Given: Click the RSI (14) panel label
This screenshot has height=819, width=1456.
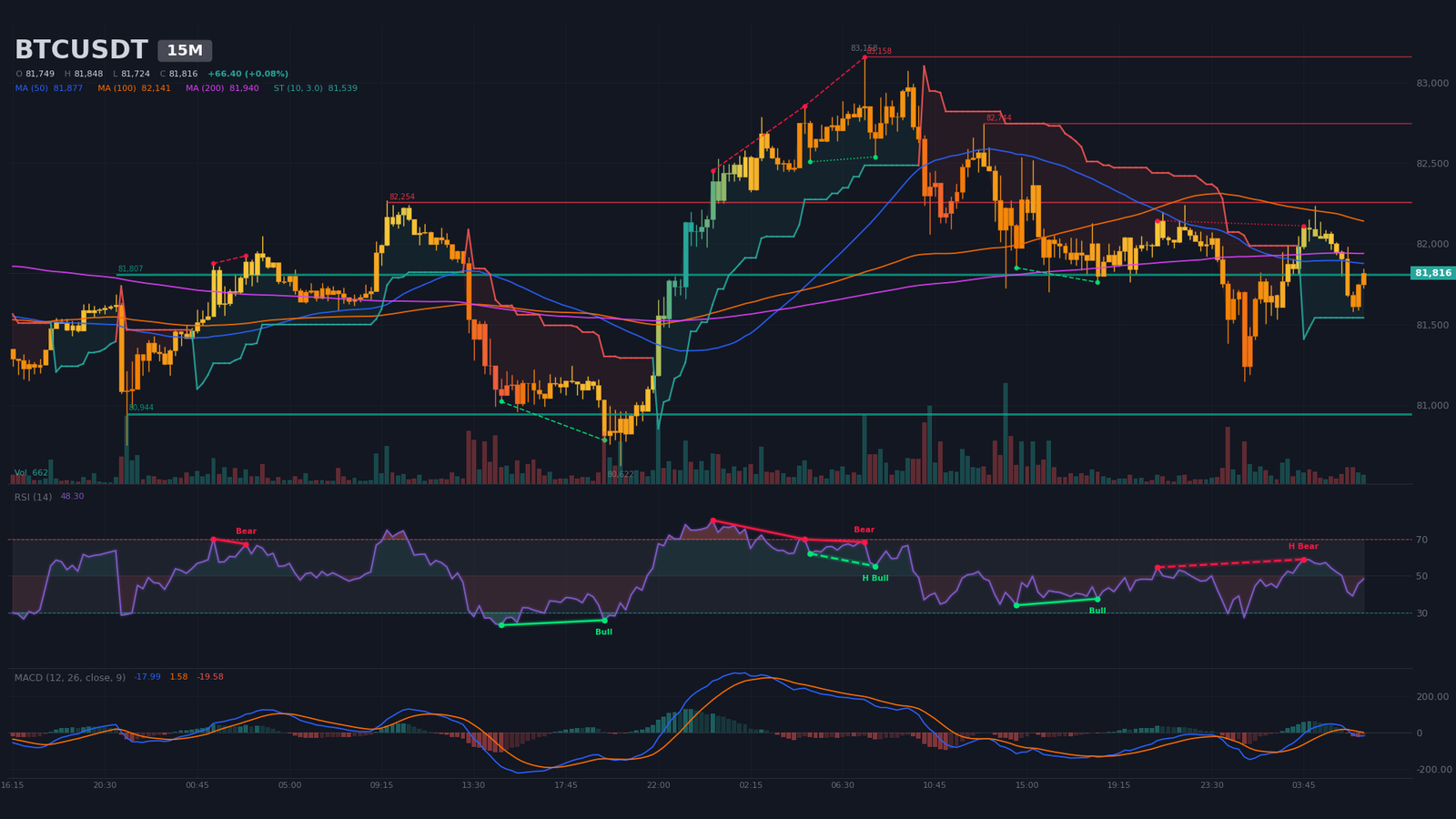Looking at the screenshot, I should pyautogui.click(x=34, y=497).
